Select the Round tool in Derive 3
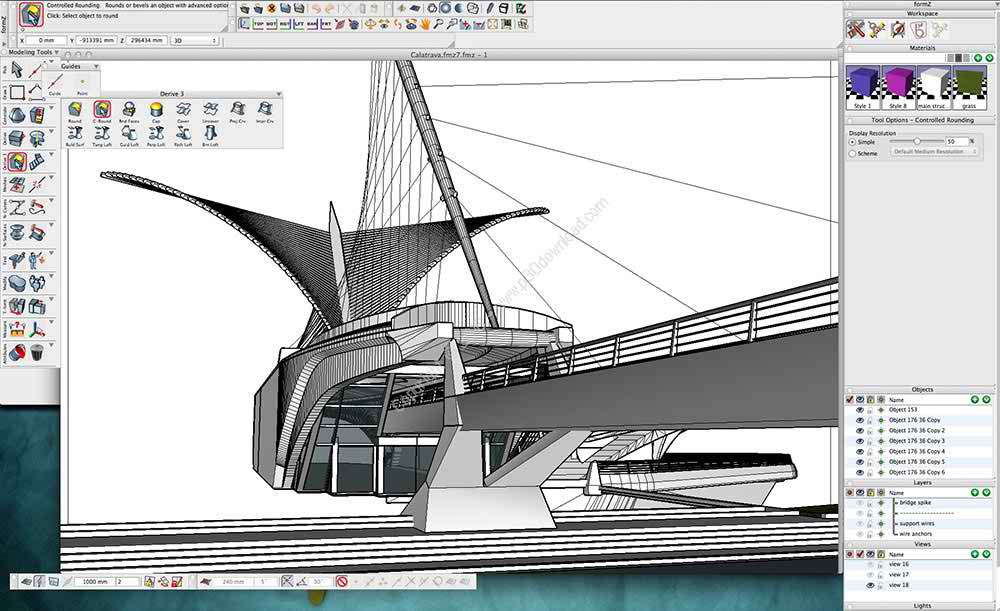This screenshot has width=1000, height=611. pos(75,110)
